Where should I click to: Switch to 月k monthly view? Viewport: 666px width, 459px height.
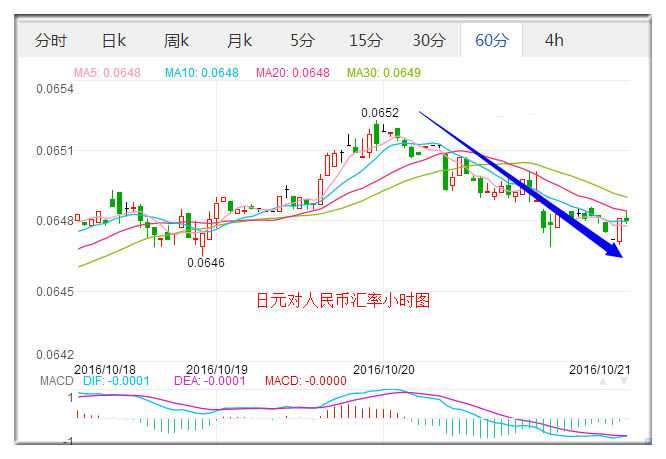tap(240, 41)
